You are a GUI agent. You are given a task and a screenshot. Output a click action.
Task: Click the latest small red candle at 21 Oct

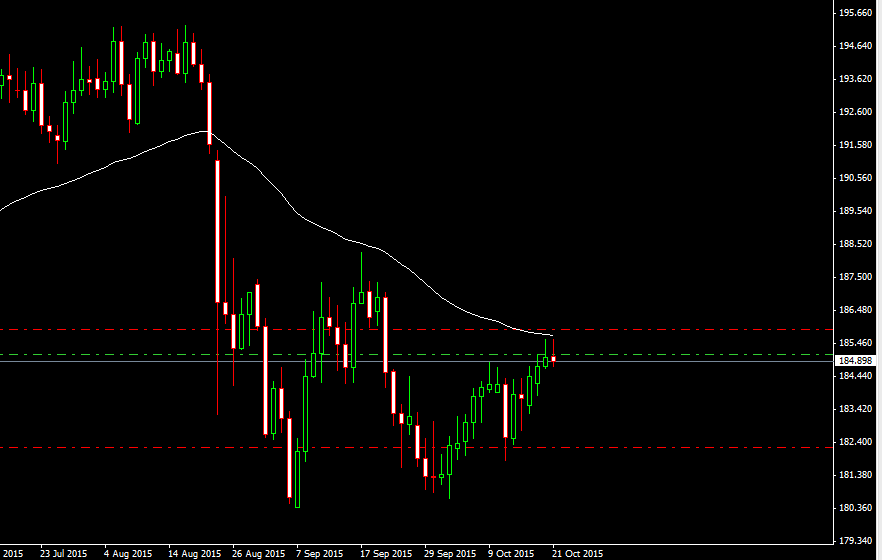554,358
